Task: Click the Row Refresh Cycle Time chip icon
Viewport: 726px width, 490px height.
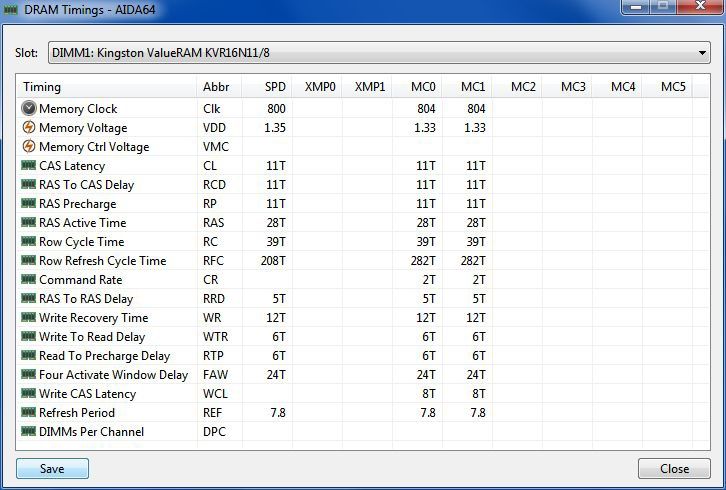Action: (29, 260)
